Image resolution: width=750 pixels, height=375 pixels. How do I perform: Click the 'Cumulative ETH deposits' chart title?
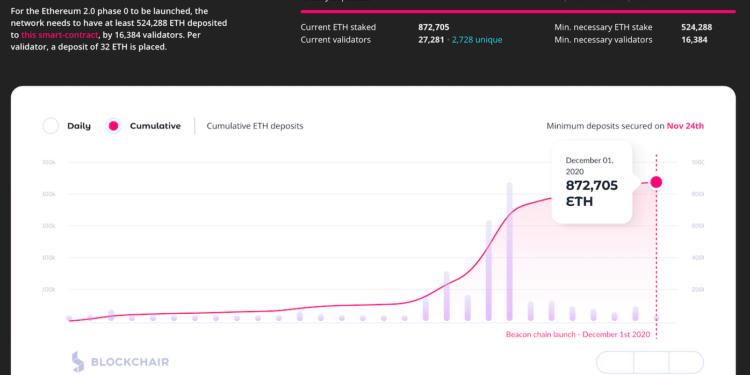click(255, 126)
